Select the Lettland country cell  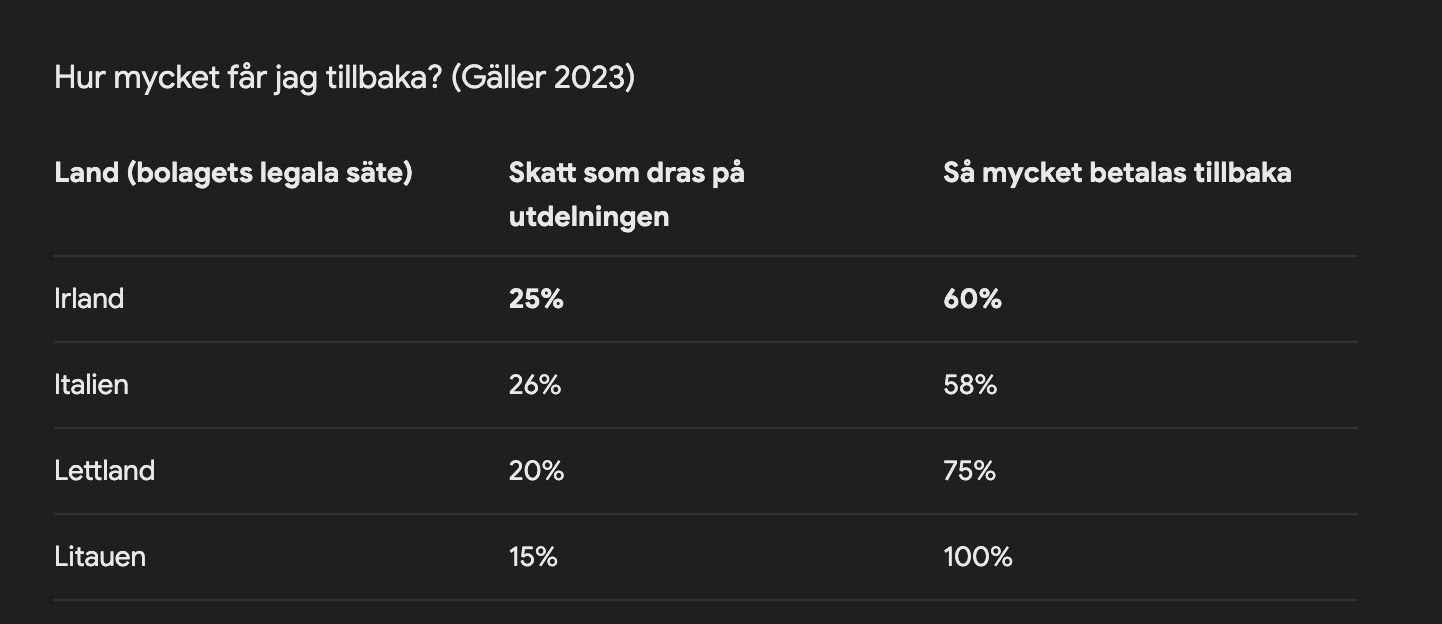[x=104, y=471]
